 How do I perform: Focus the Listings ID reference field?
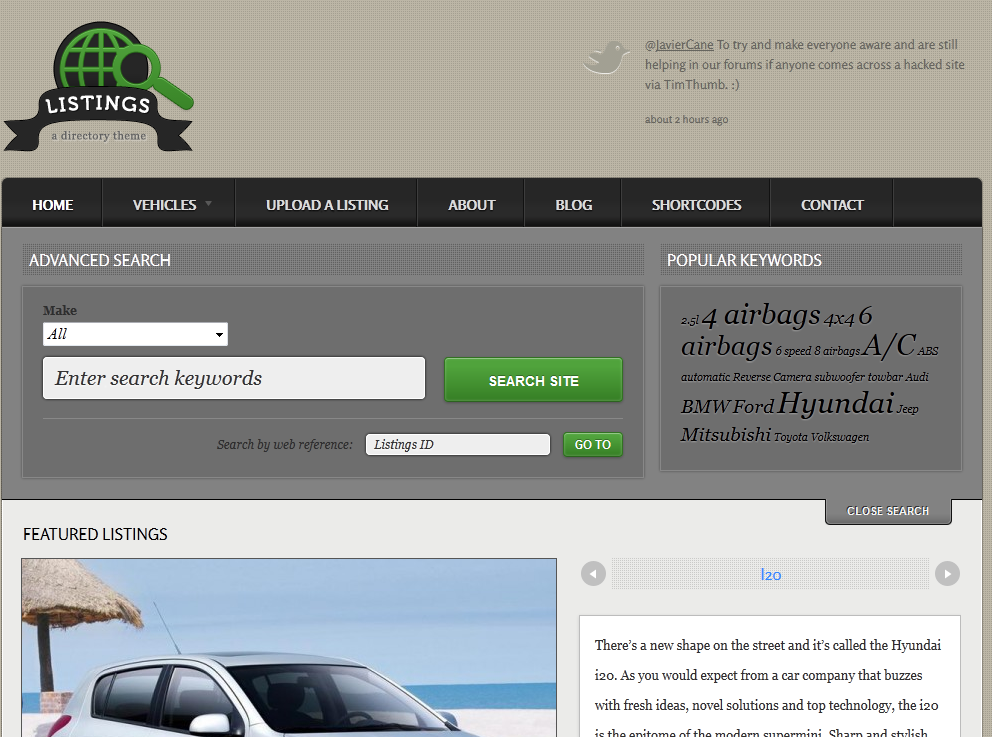pyautogui.click(x=457, y=445)
